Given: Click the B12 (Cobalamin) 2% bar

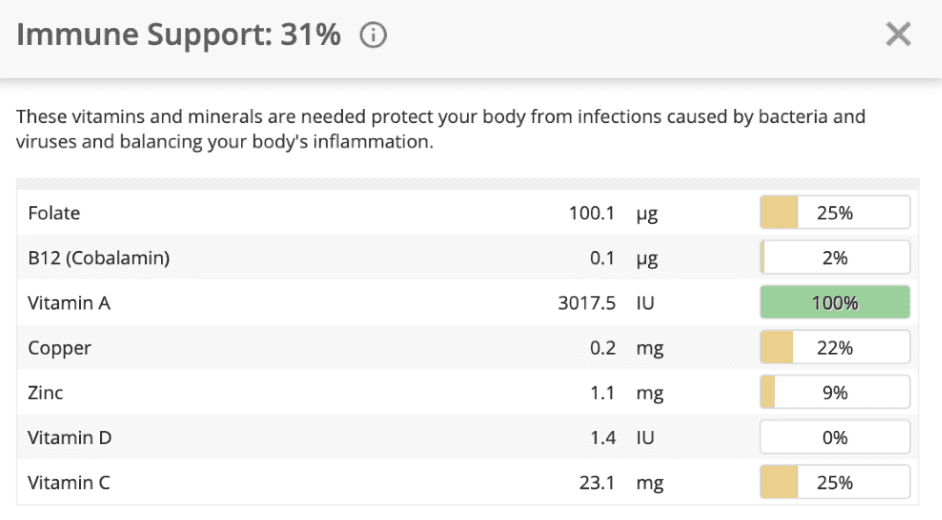Looking at the screenshot, I should [x=835, y=258].
